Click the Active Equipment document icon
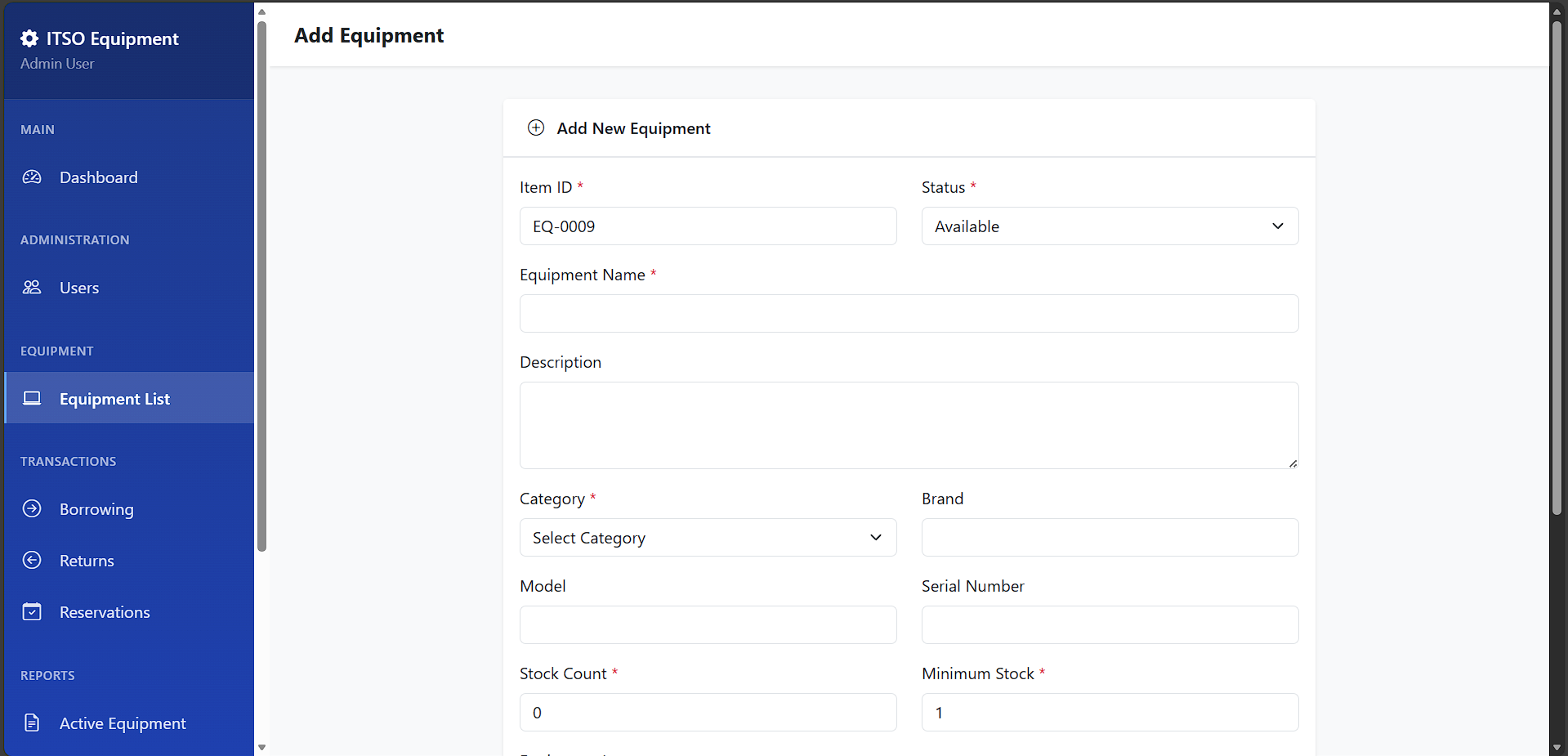The height and width of the screenshot is (756, 1568). click(x=32, y=723)
